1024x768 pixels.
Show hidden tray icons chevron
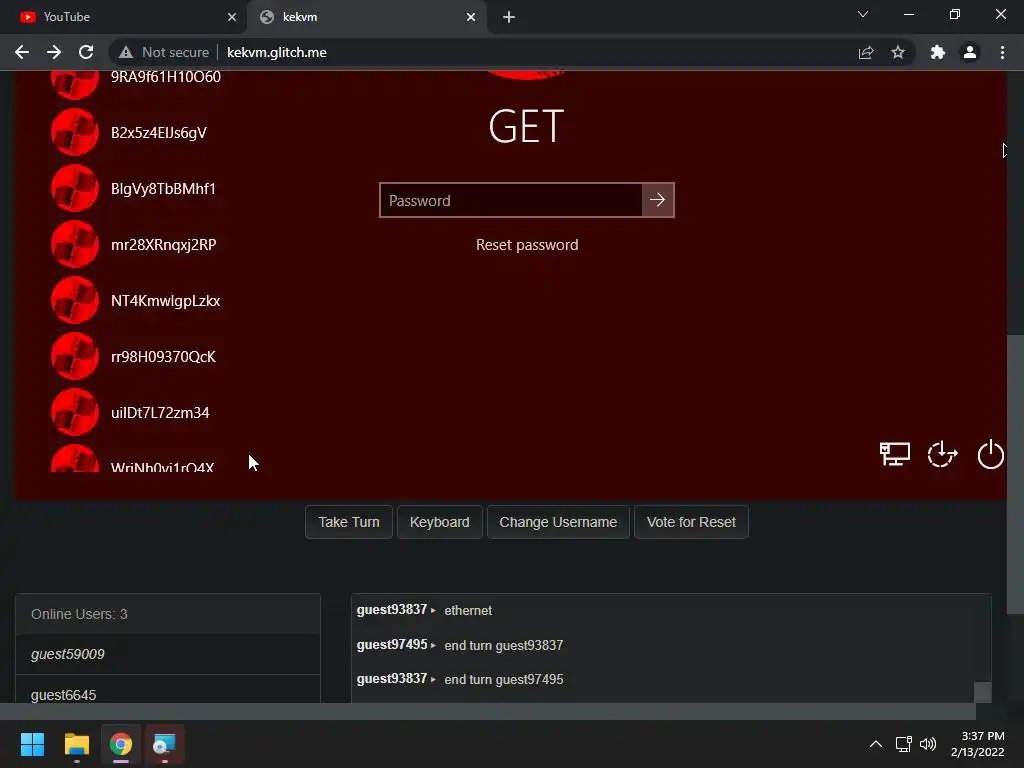(876, 744)
